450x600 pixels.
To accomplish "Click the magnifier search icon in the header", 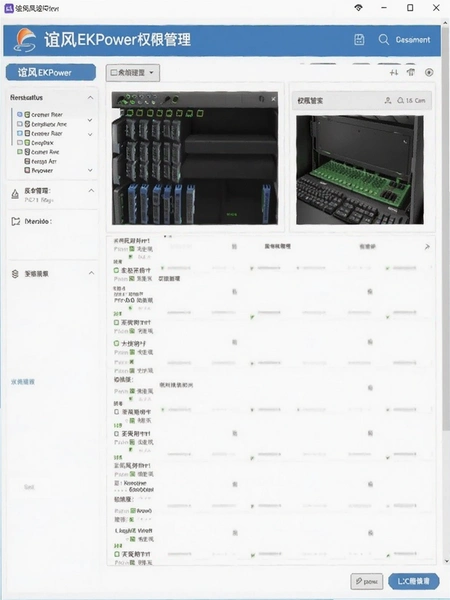I will click(383, 39).
